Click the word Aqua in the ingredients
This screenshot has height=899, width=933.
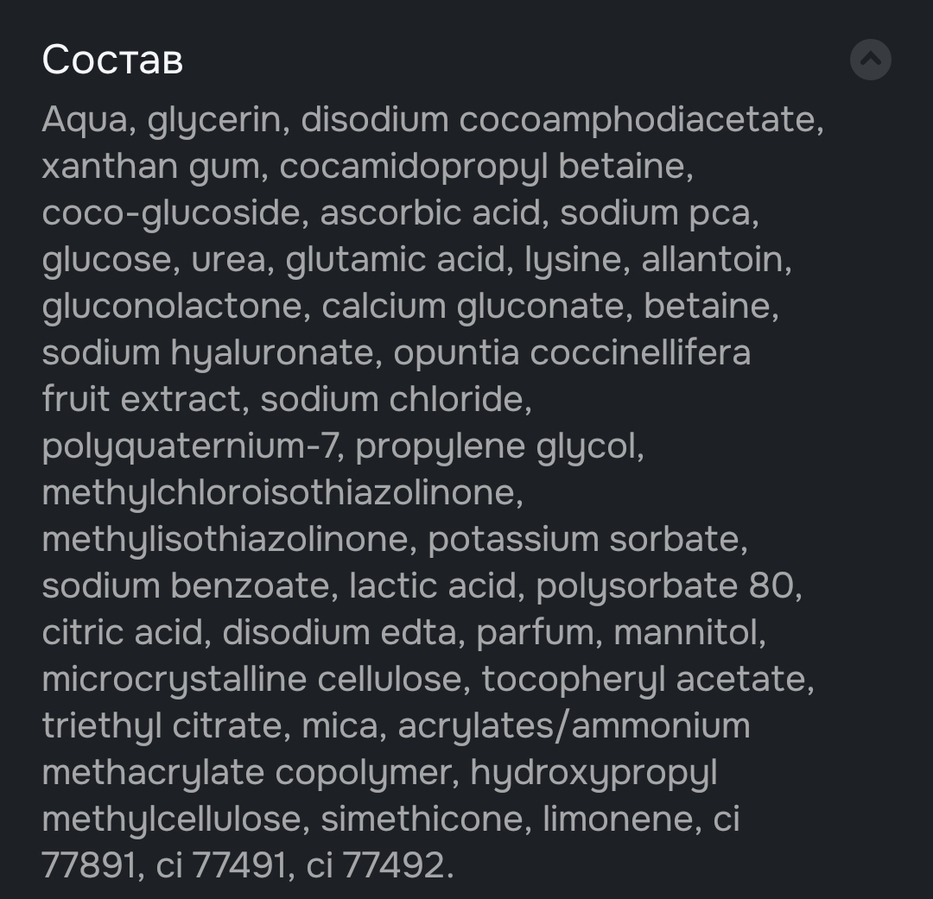pos(85,120)
